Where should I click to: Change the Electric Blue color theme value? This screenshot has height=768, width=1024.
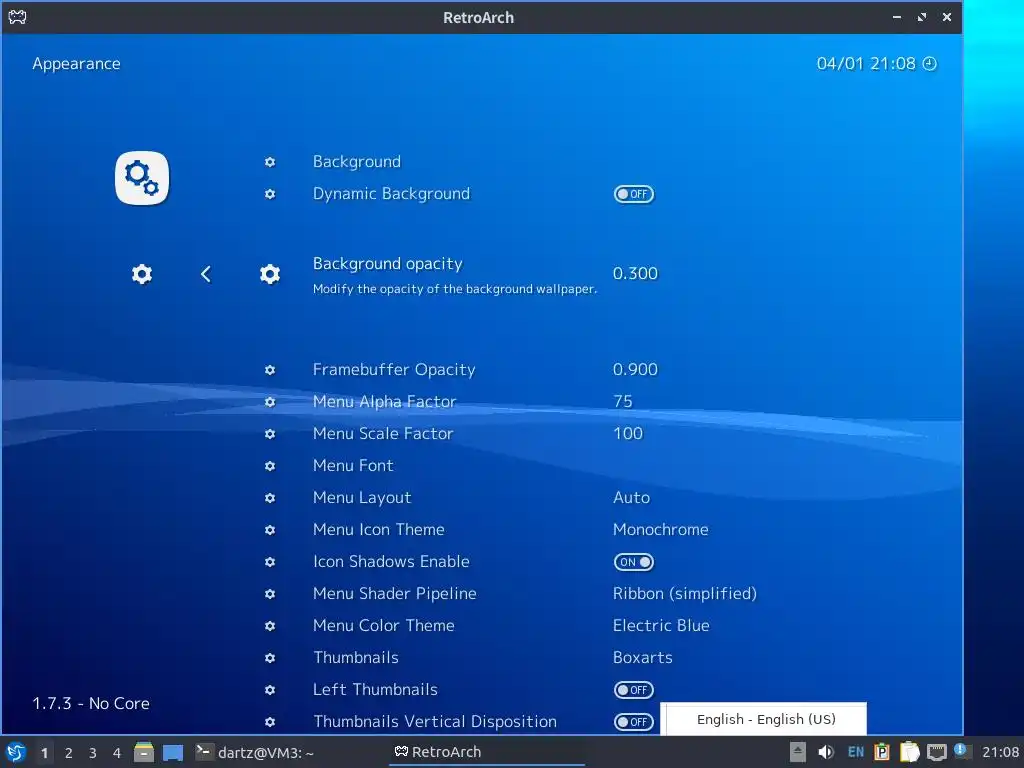(x=661, y=626)
